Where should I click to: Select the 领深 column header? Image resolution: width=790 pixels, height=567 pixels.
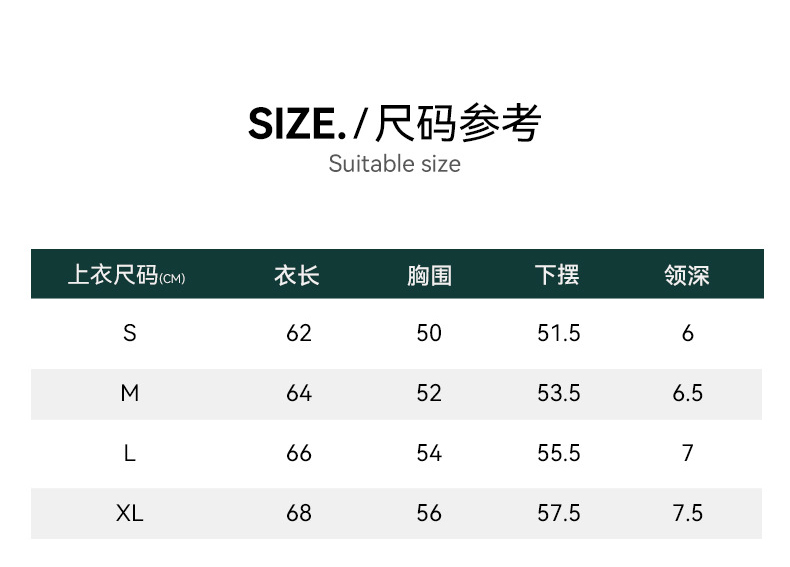(687, 275)
